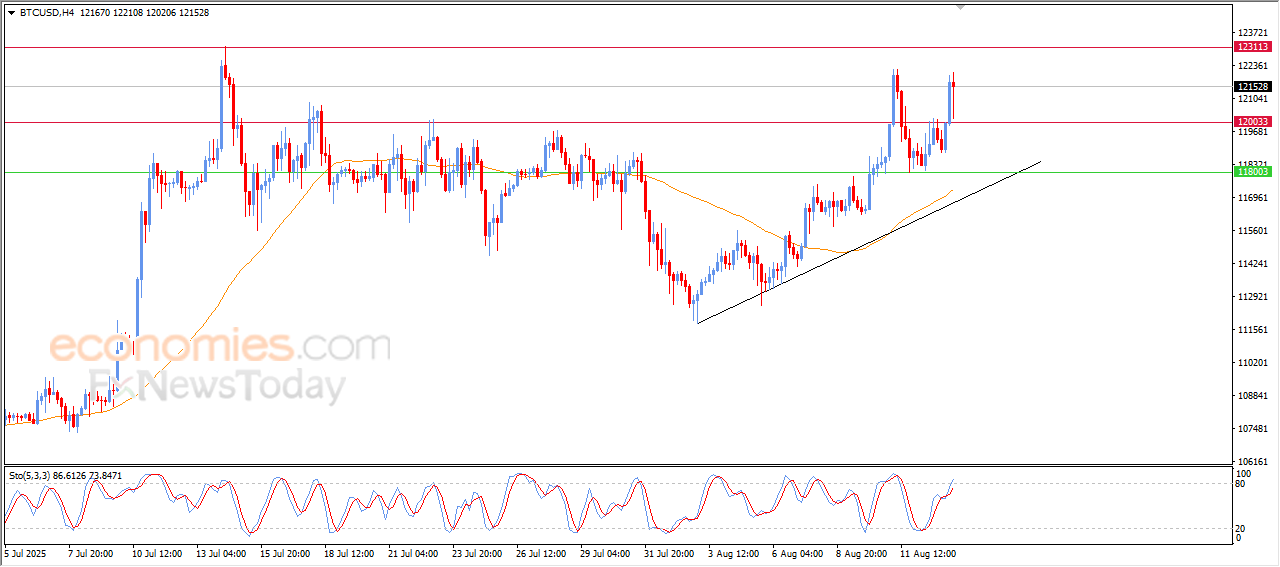The width and height of the screenshot is (1280, 567).
Task: Click the 123721 price axis label
Action: point(1252,33)
